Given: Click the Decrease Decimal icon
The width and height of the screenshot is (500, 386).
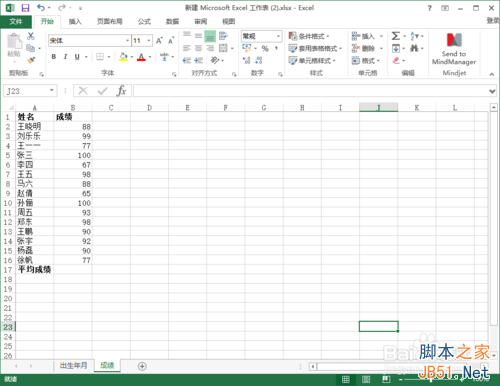Looking at the screenshot, I should [x=258, y=60].
